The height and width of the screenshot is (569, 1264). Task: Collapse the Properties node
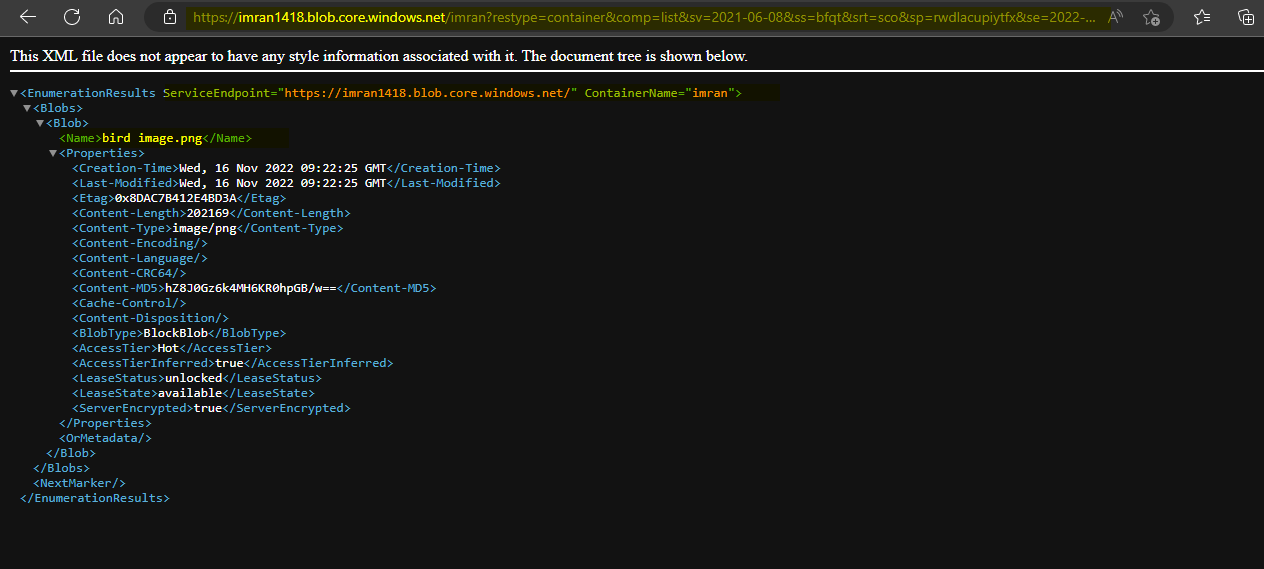(x=53, y=153)
